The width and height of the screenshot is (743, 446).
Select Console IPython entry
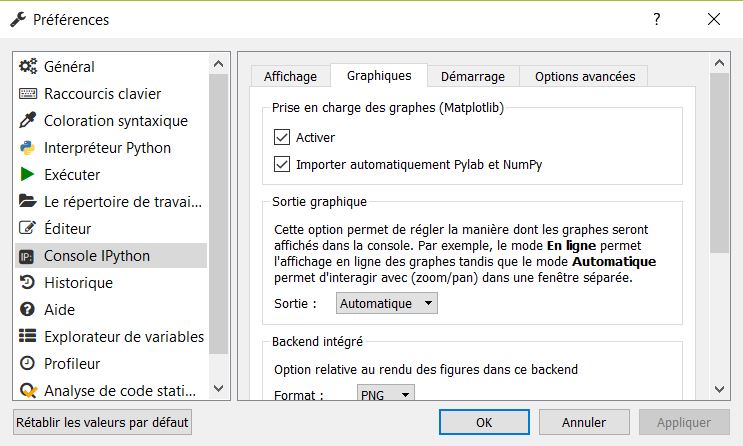(x=111, y=255)
